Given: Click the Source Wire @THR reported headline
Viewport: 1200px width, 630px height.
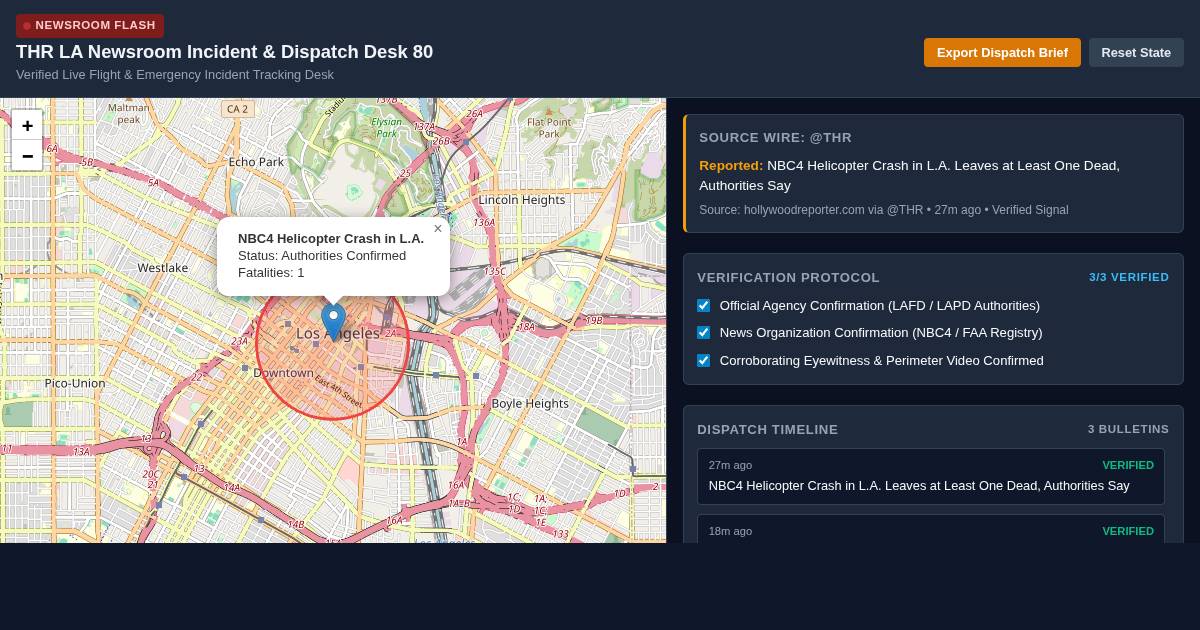Looking at the screenshot, I should coord(909,175).
